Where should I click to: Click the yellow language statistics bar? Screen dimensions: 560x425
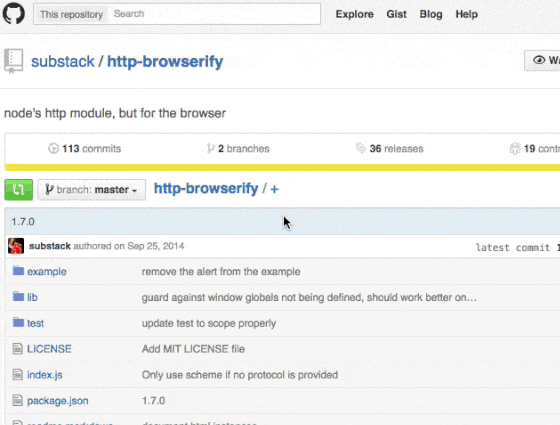click(282, 168)
